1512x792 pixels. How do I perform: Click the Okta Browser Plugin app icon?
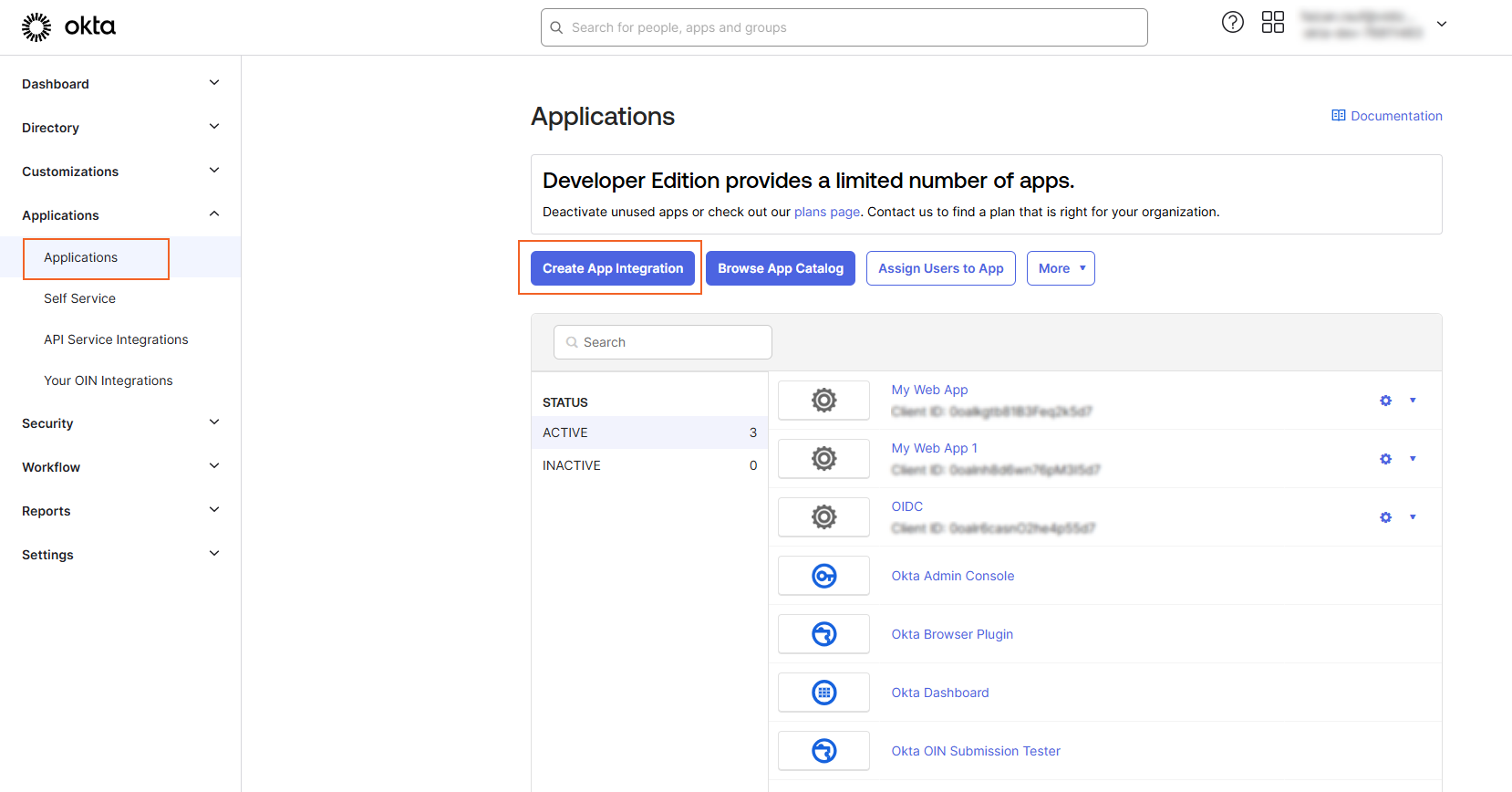[823, 634]
